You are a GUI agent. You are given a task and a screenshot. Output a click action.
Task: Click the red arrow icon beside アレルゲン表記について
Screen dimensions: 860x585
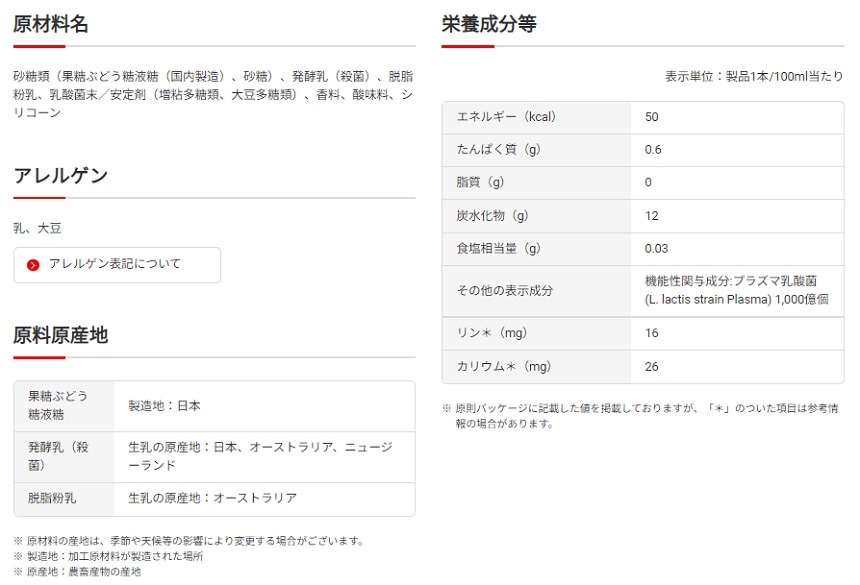tap(33, 265)
